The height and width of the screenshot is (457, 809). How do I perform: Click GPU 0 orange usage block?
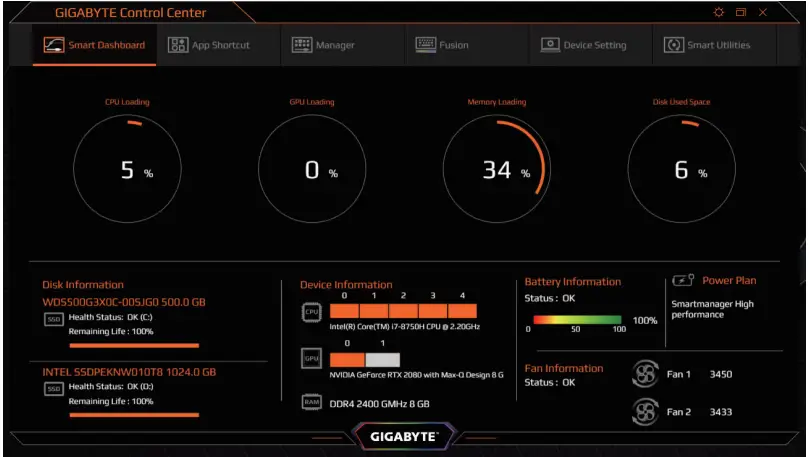[x=347, y=359]
